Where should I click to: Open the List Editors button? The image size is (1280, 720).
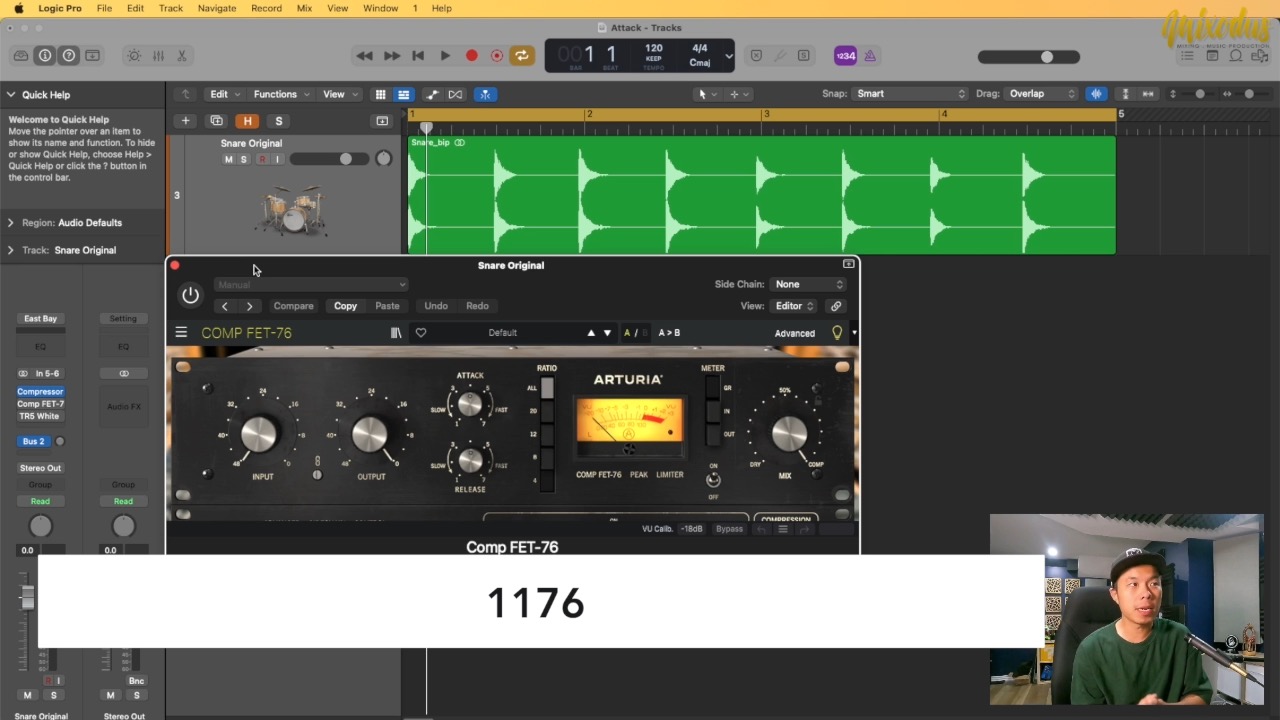(x=1188, y=56)
